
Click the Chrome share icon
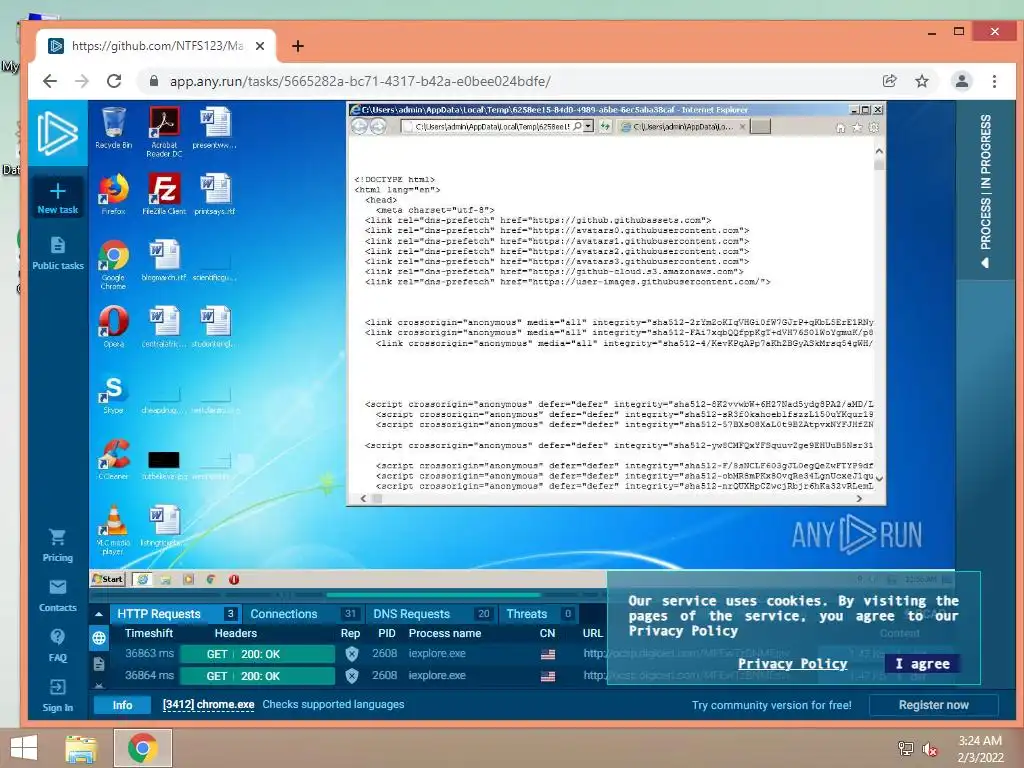(x=889, y=81)
